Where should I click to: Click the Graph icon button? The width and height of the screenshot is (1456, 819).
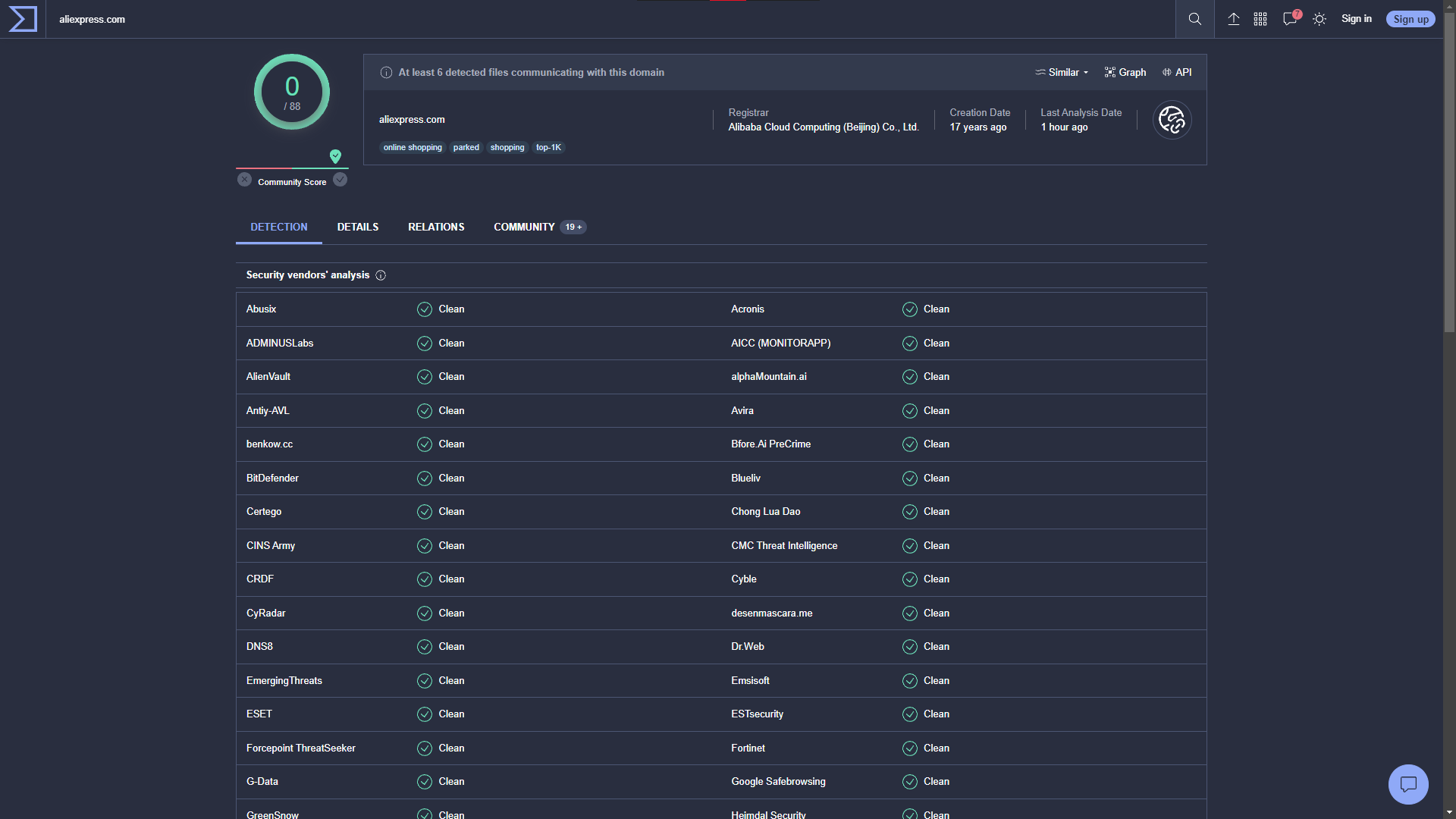coord(1125,72)
